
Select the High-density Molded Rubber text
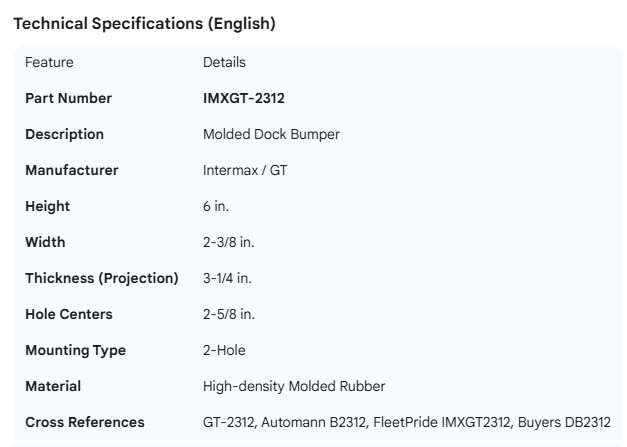coord(294,386)
